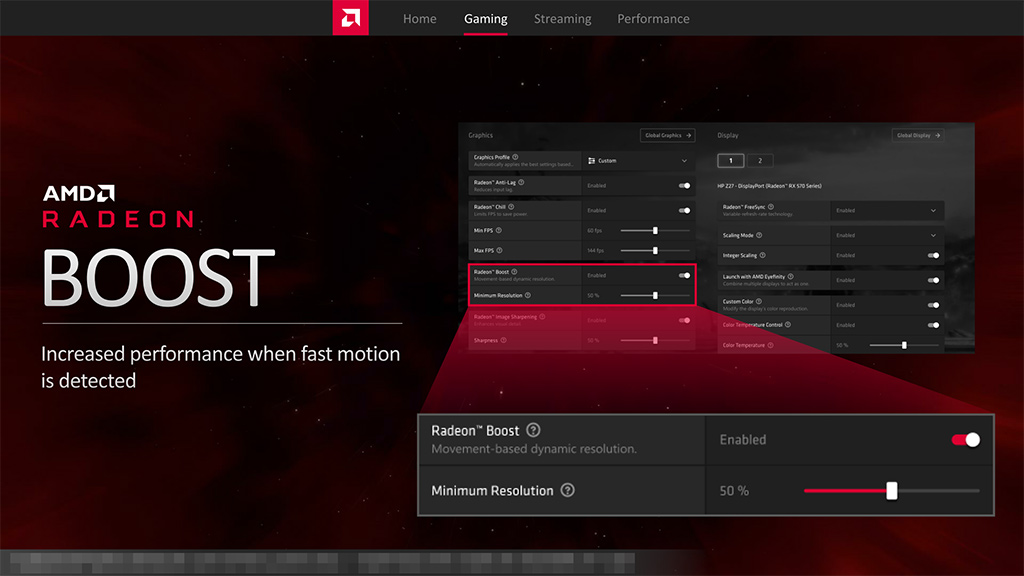Open the Performance tab
The image size is (1024, 576).
[653, 19]
